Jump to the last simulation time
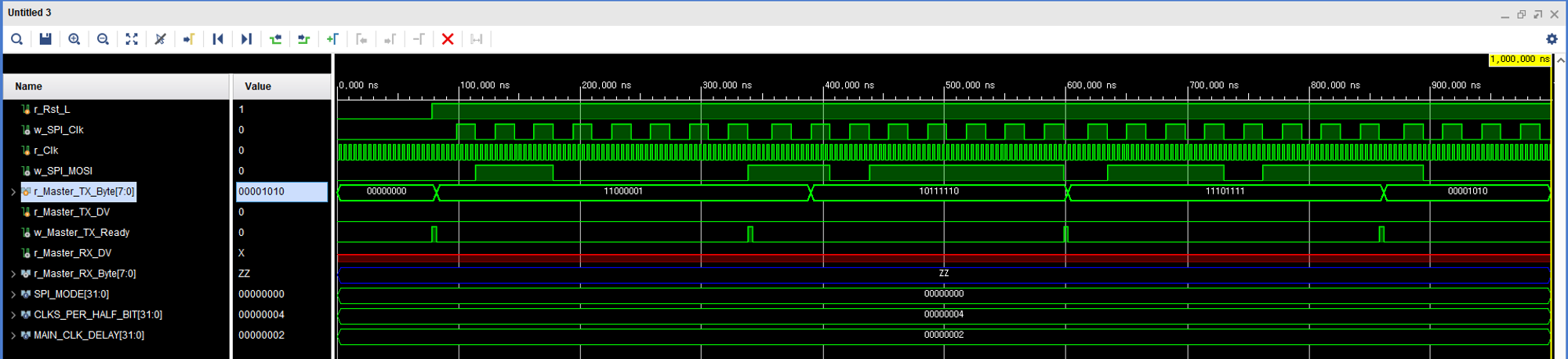Screen dimensions: 1568x359 (246, 39)
